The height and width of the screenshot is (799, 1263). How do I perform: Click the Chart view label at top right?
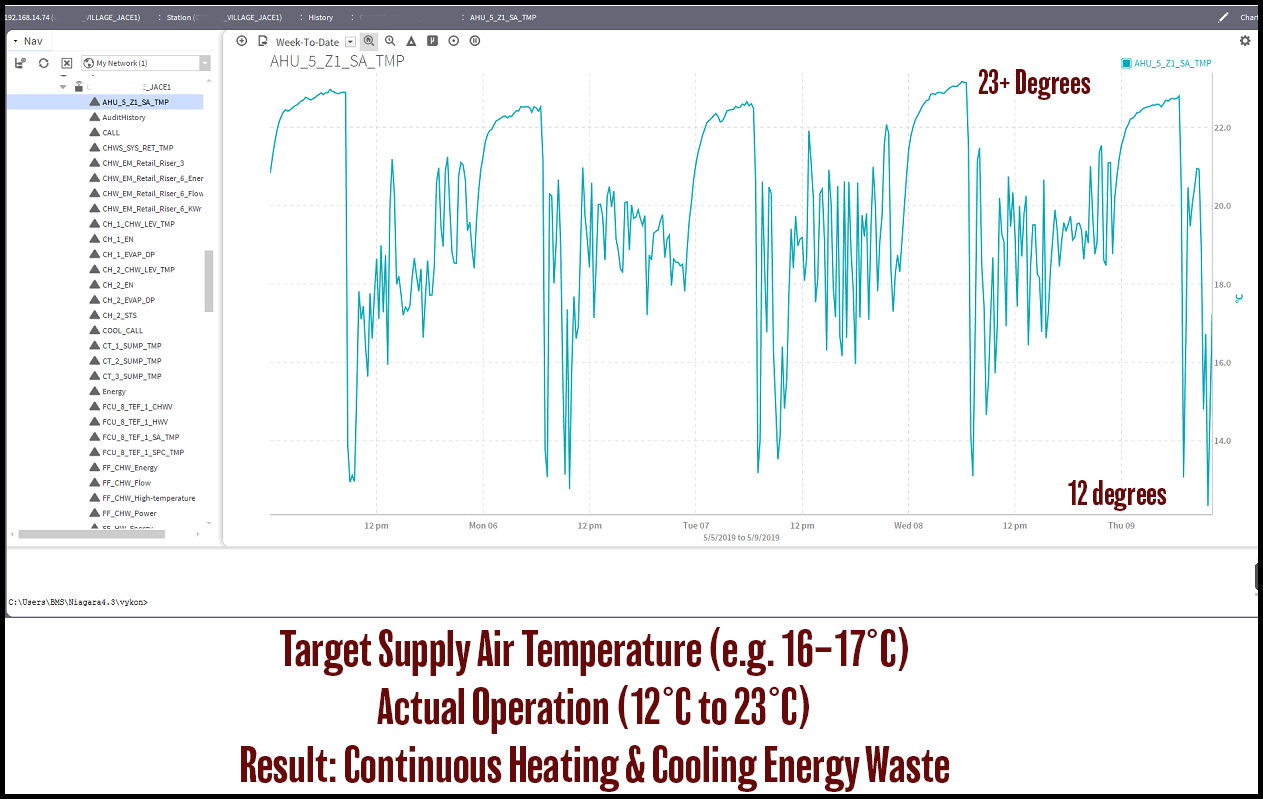tap(1250, 17)
